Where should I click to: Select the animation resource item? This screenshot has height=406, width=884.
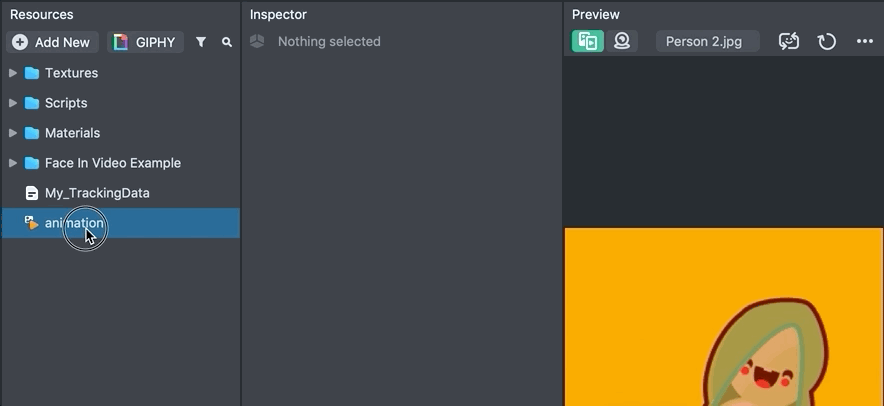[74, 223]
